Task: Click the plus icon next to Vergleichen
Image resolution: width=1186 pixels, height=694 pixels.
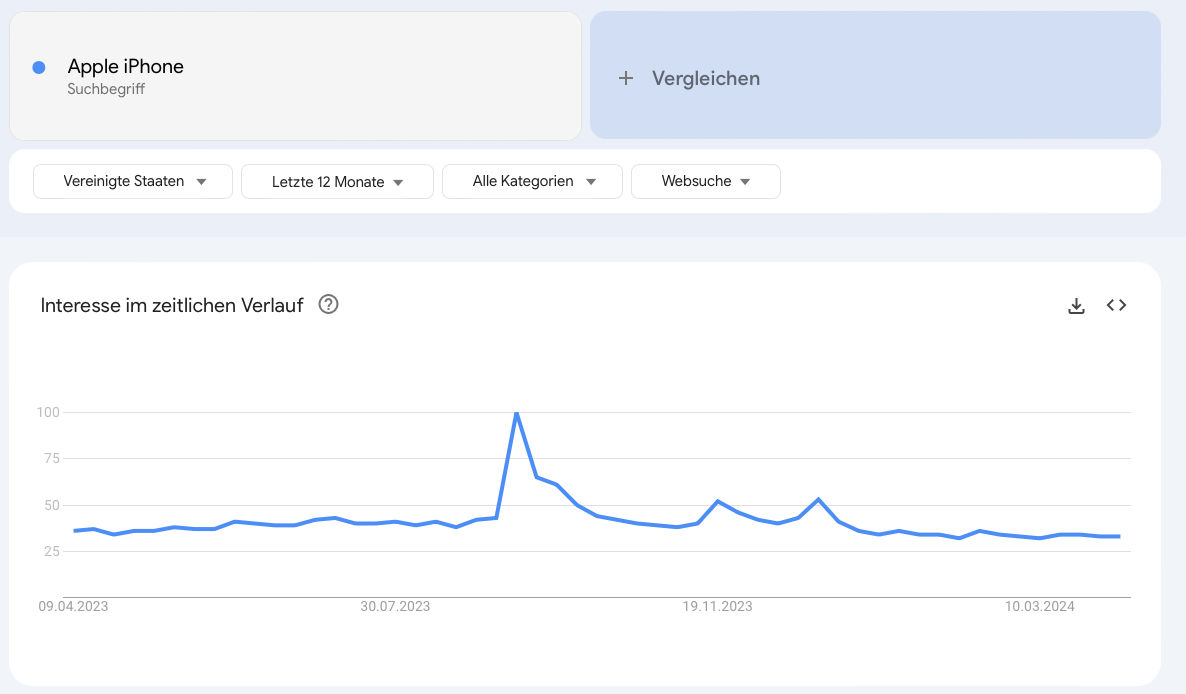Action: coord(626,78)
